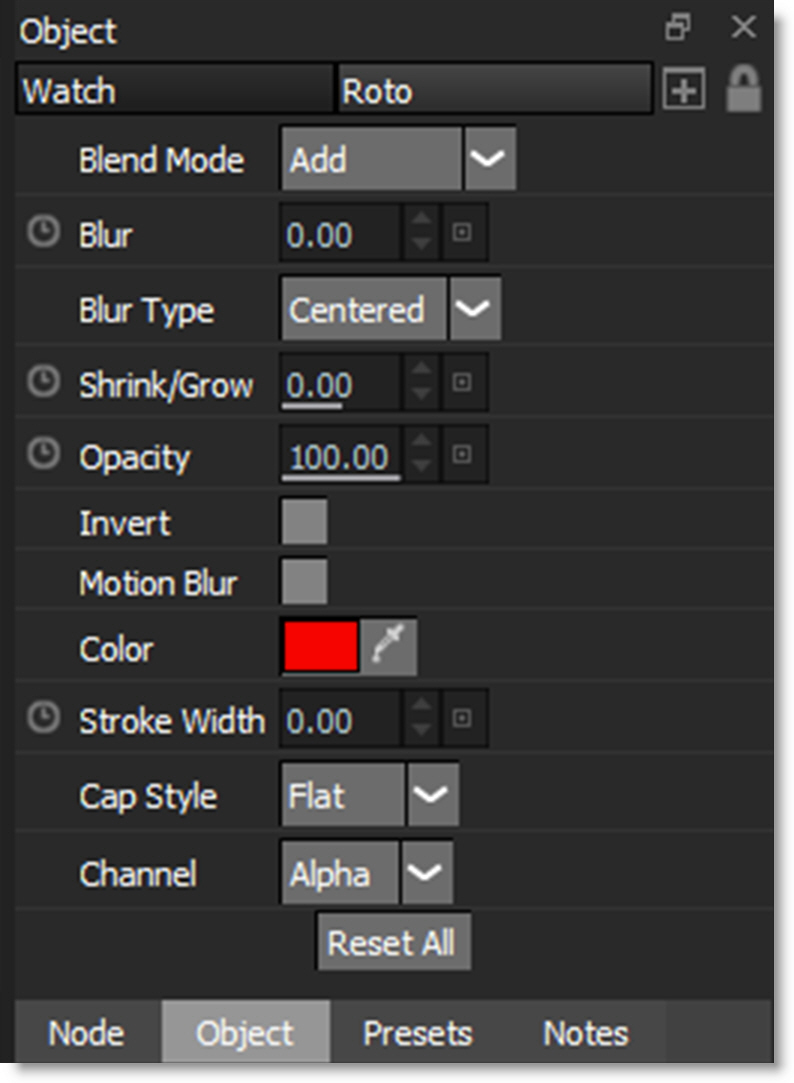Click the plus icon beside Roto

684,92
